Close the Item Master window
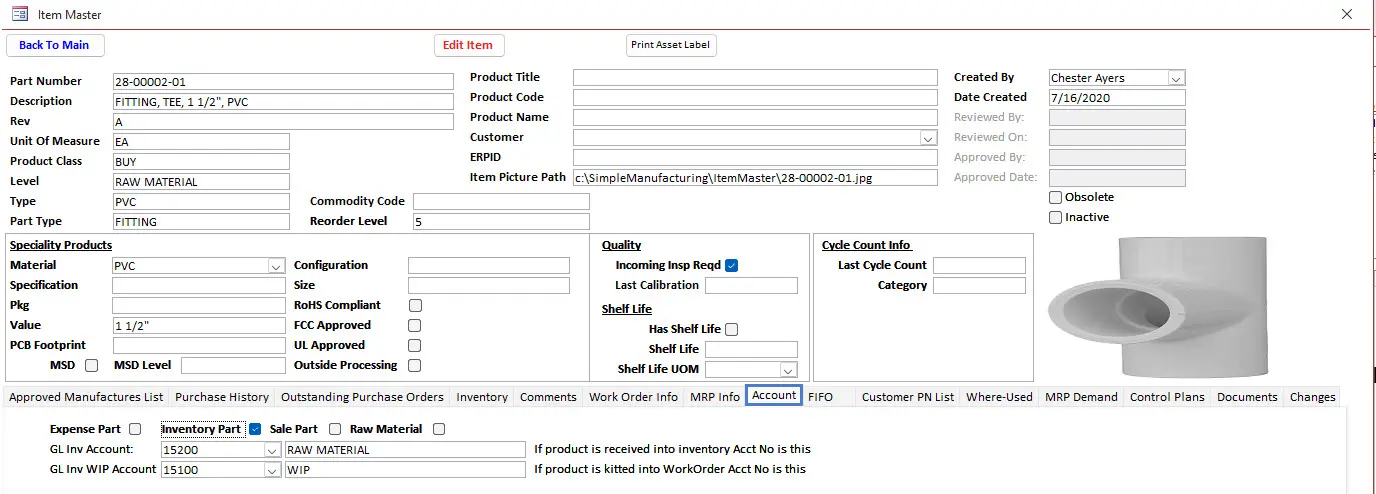Viewport: 1376px width, 494px height. tap(1346, 14)
